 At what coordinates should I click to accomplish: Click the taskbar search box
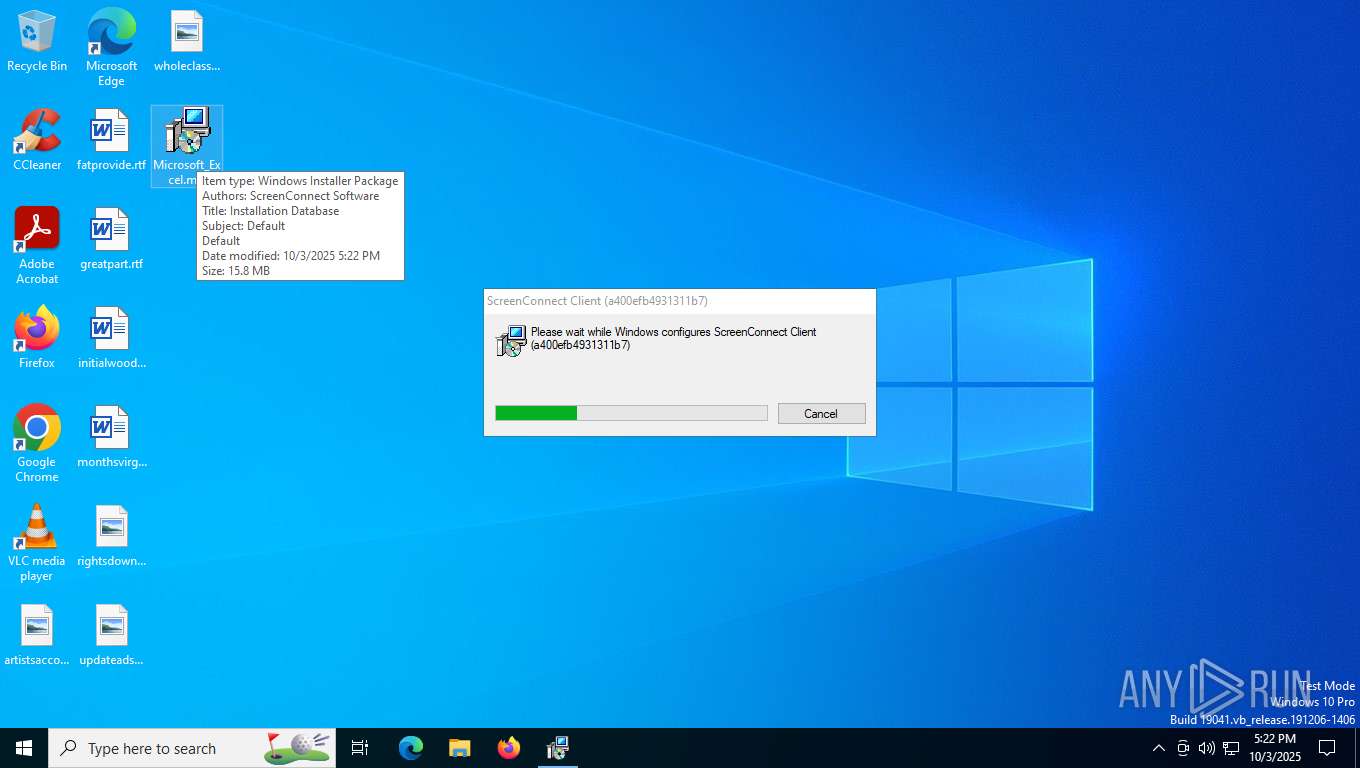[192, 748]
